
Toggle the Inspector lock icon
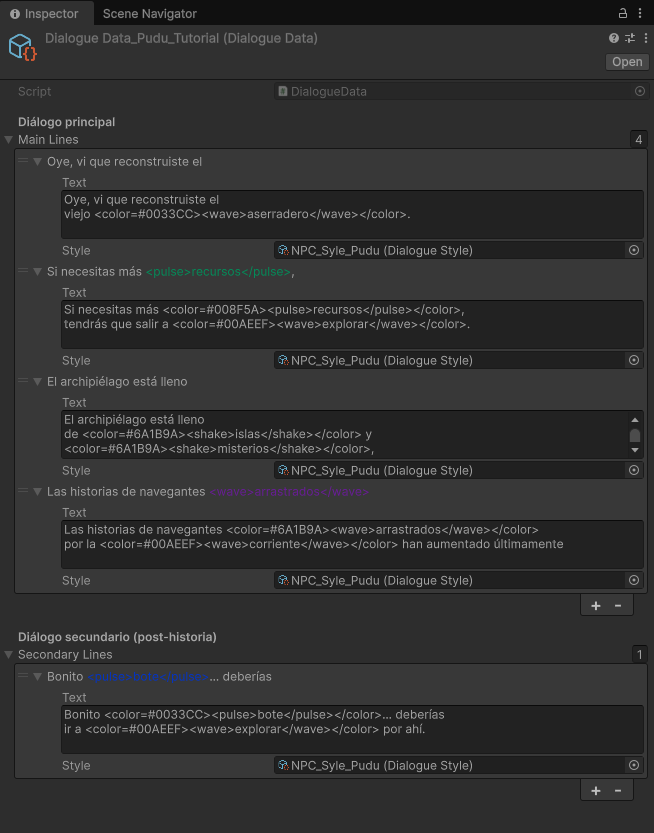pyautogui.click(x=623, y=13)
